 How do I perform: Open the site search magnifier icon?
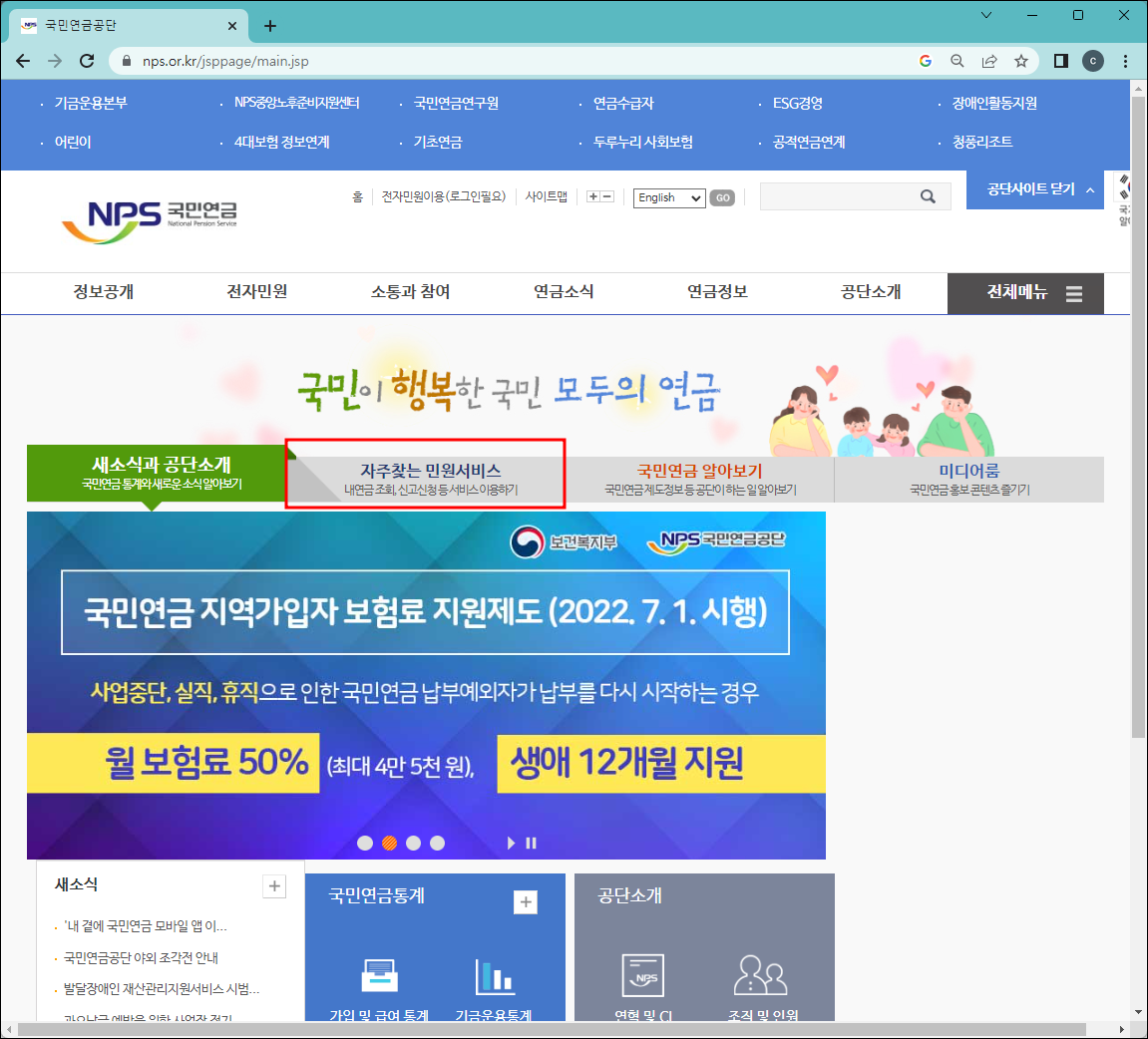tap(929, 195)
